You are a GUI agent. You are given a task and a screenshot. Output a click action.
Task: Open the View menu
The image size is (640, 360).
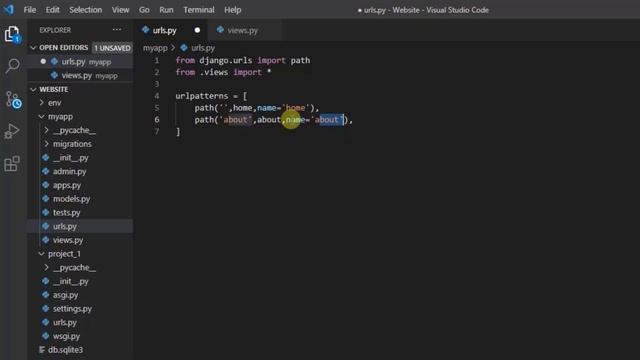point(120,10)
